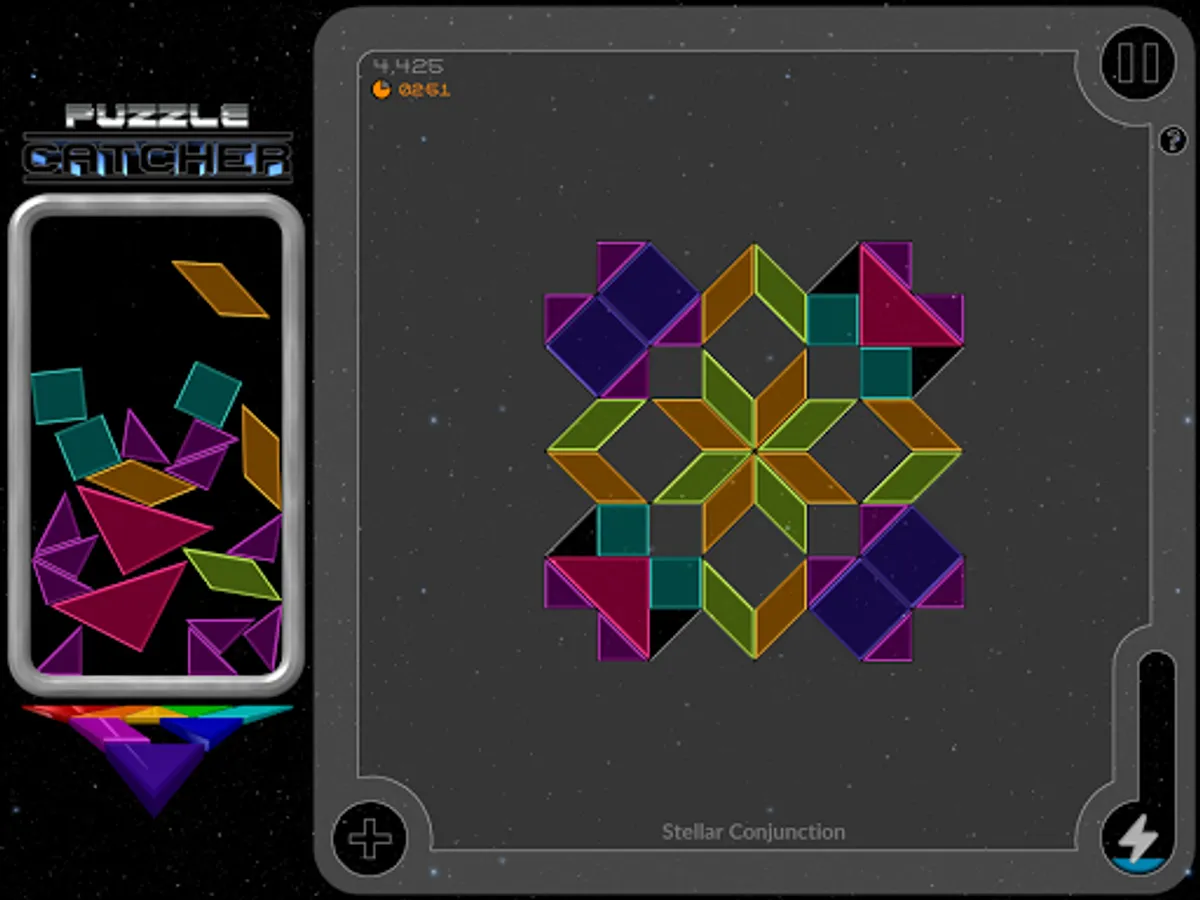Click the power meter beside the lightning button

pyautogui.click(x=1157, y=728)
